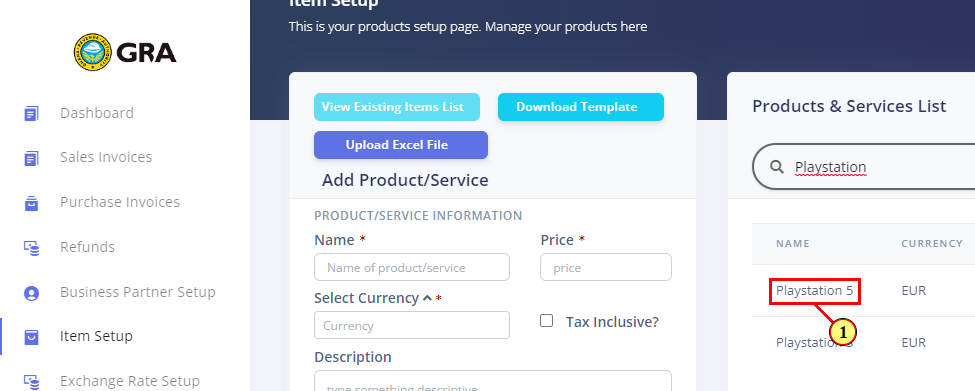The width and height of the screenshot is (975, 391).
Task: Click the GRA logo
Action: pyautogui.click(x=125, y=52)
